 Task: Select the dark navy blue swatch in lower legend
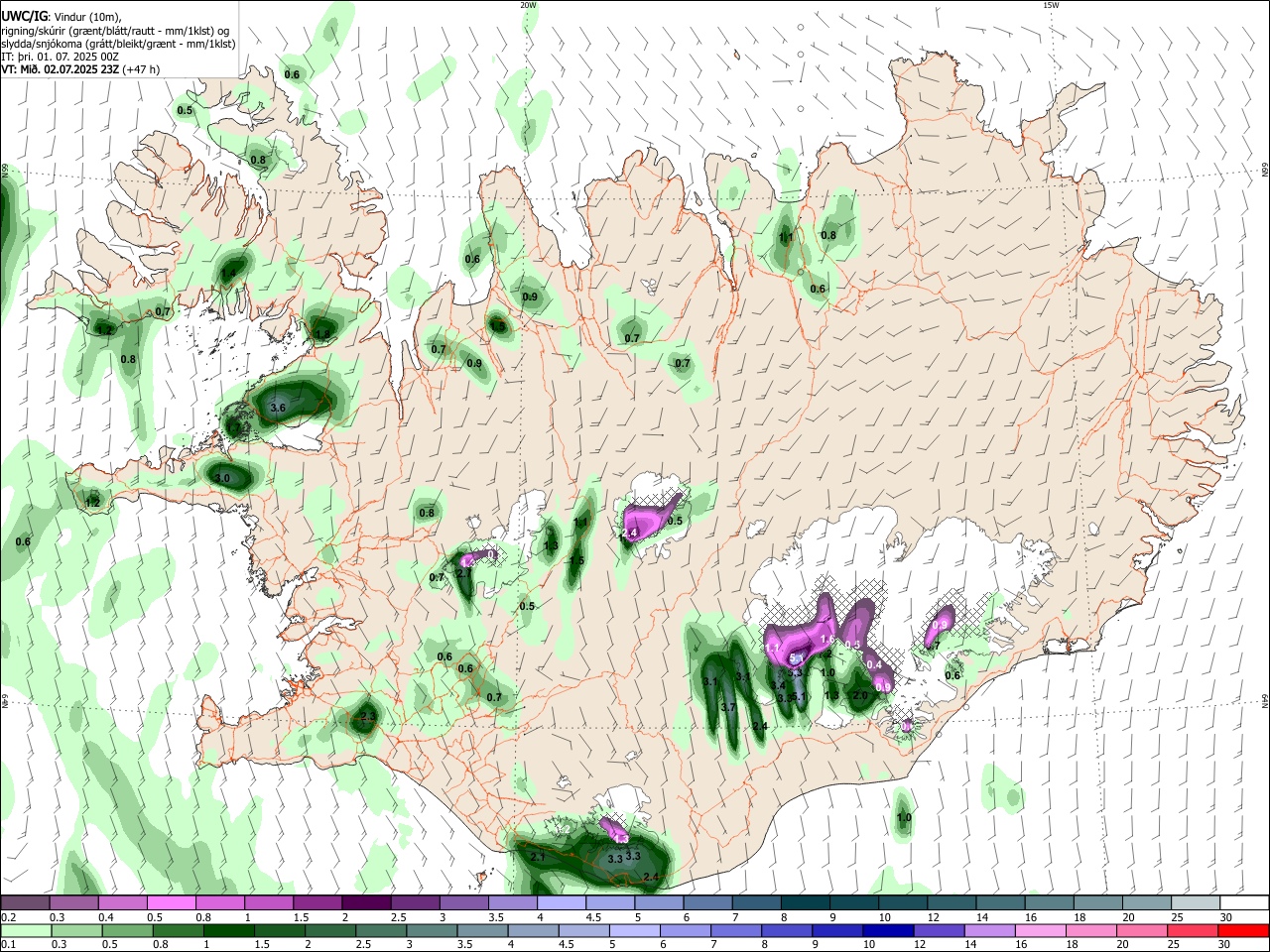(x=886, y=930)
